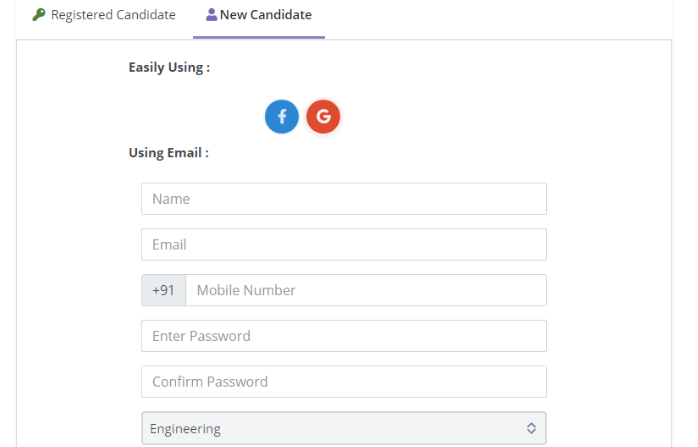Focus the Enter Password field
This screenshot has width=698, height=447.
(x=343, y=336)
